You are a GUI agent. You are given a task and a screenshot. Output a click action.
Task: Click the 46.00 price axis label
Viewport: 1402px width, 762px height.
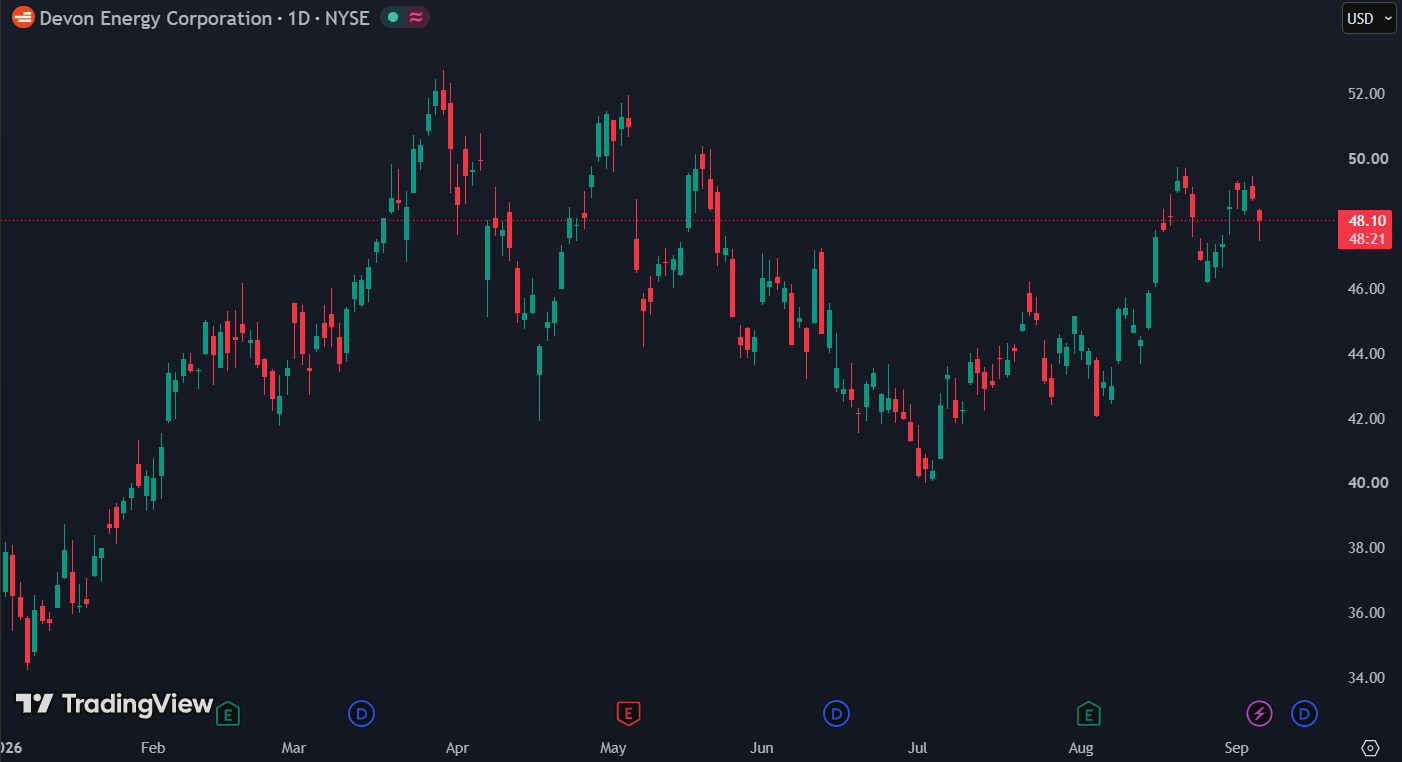(1366, 289)
